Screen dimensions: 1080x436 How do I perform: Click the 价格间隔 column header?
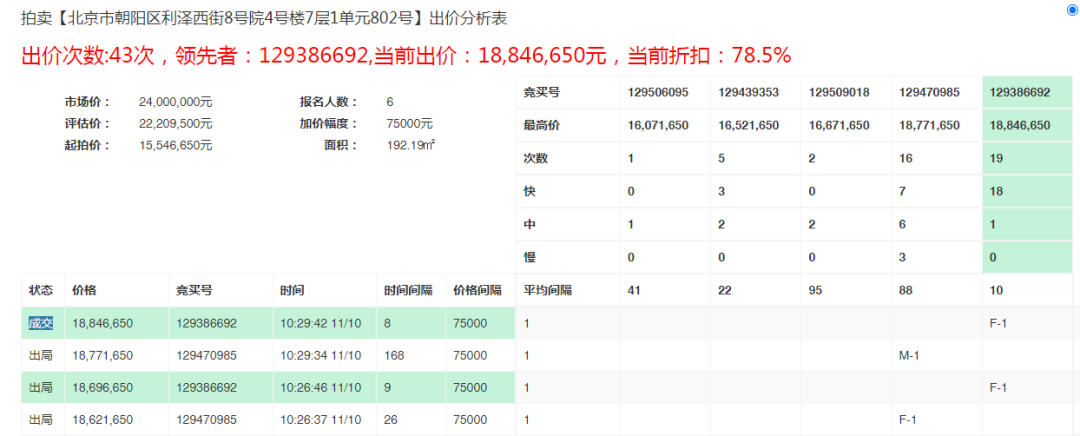tap(477, 290)
